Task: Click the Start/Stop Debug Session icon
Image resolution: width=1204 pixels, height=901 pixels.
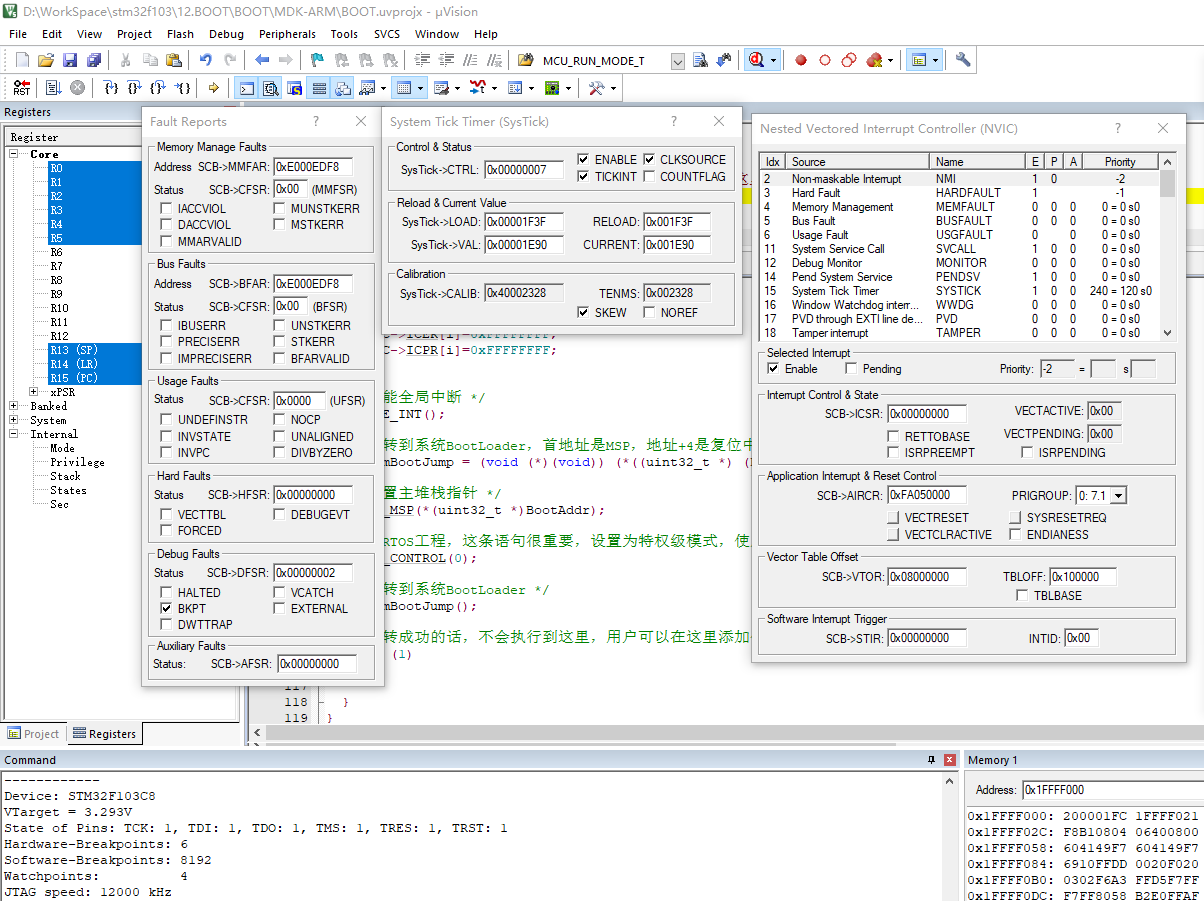Action: 757,60
